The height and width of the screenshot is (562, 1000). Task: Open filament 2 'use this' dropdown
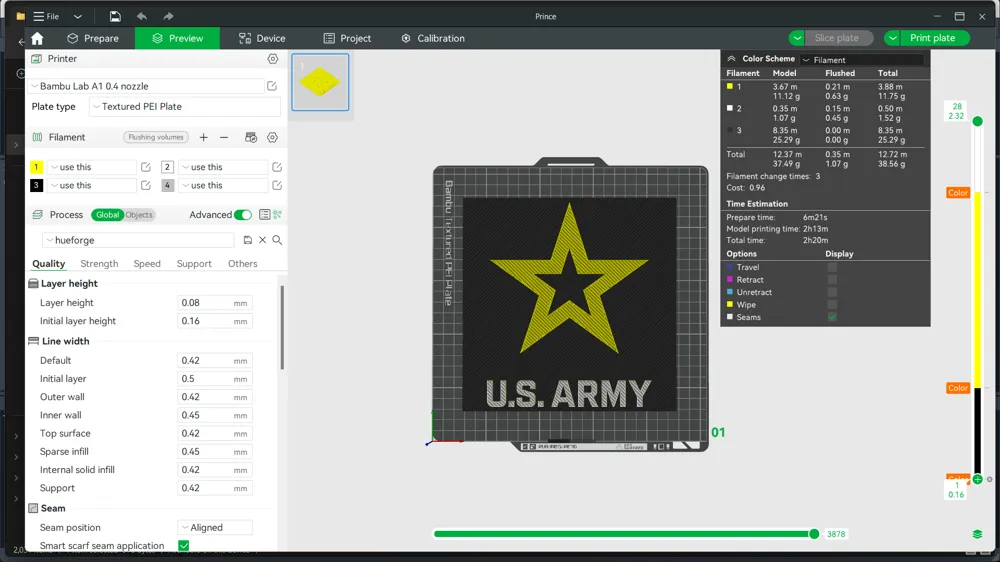point(223,167)
